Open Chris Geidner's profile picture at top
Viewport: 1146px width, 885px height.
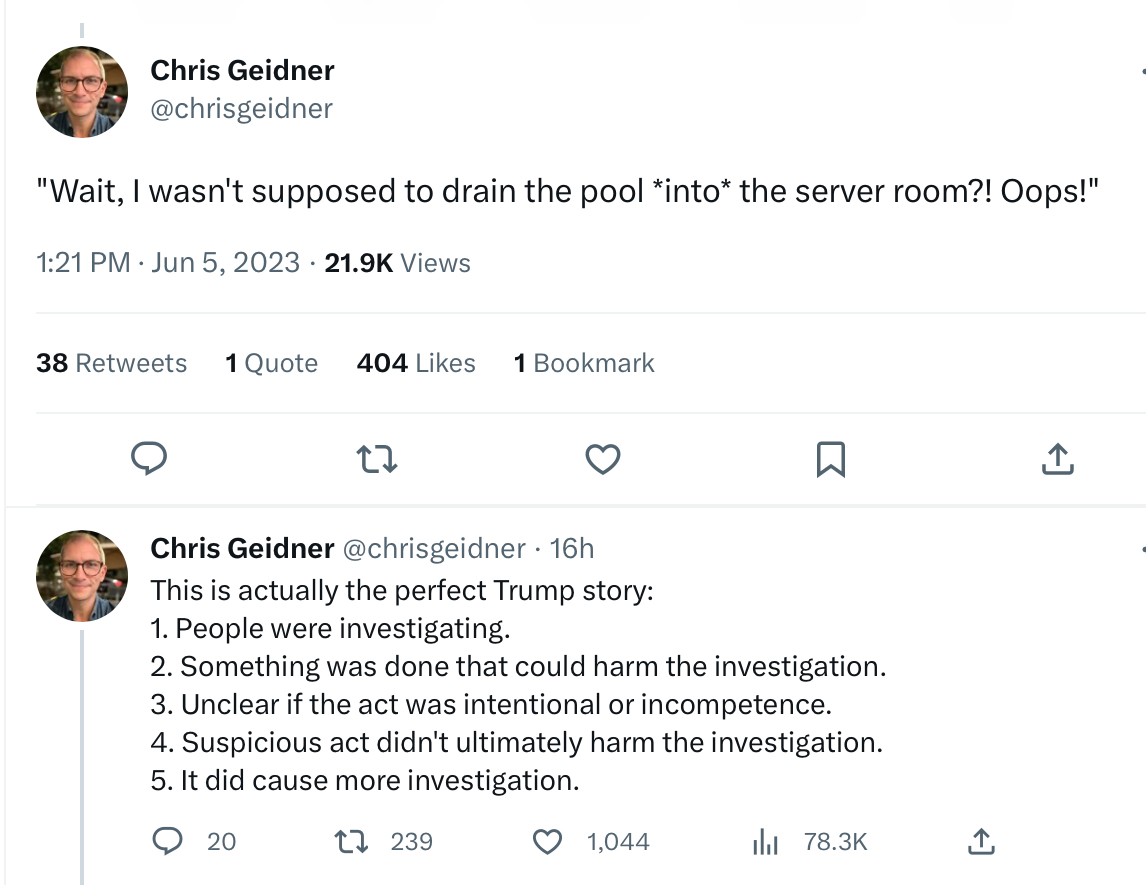[82, 91]
